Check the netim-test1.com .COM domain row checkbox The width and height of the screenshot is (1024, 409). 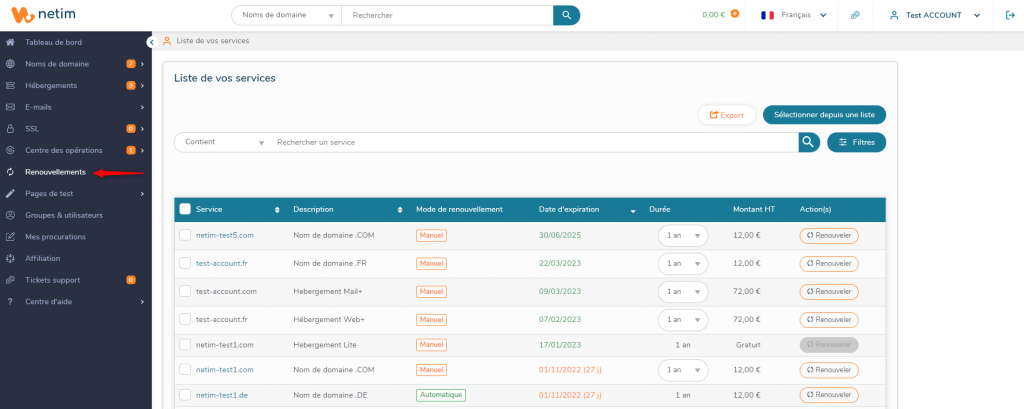tap(185, 369)
